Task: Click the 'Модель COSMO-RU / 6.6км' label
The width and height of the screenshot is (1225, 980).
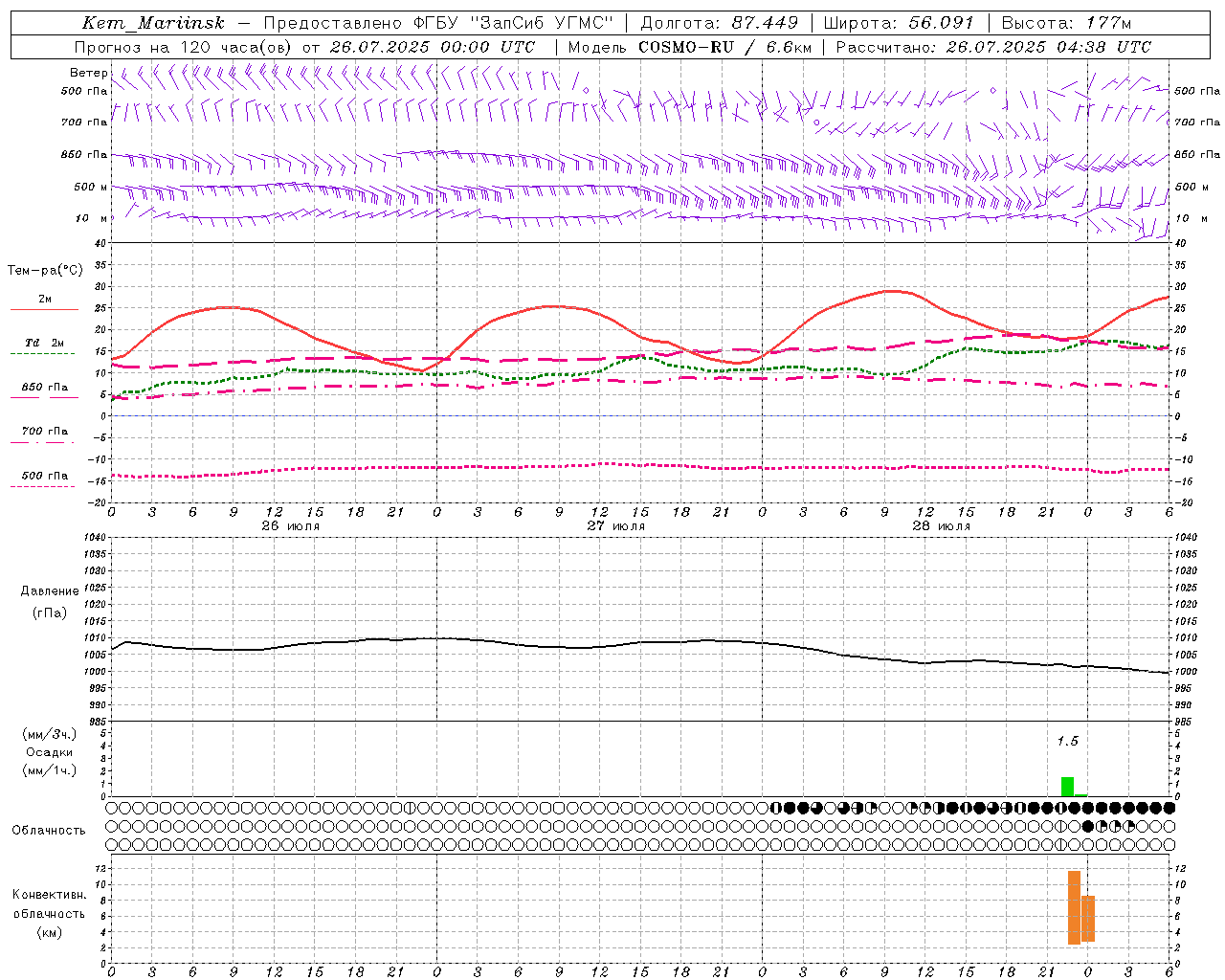Action: (688, 47)
